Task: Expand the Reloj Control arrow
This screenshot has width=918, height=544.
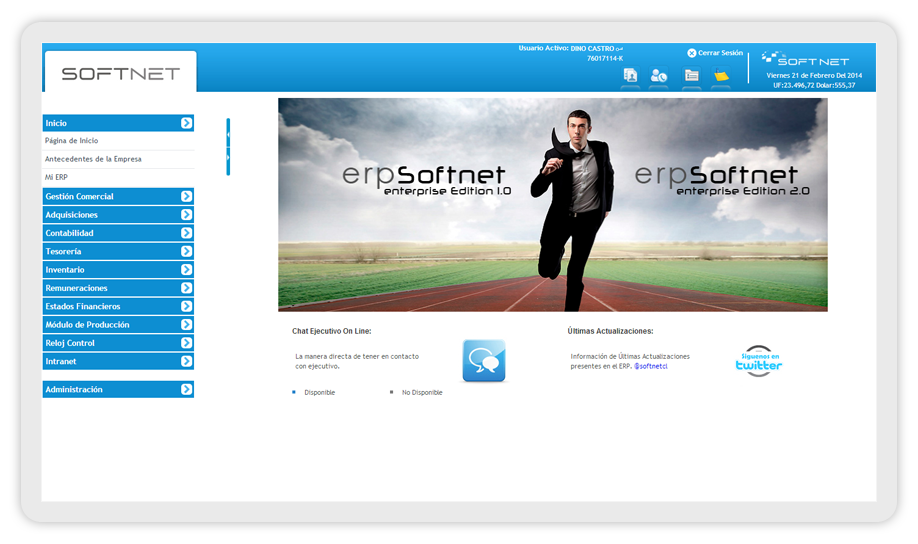Action: 186,343
